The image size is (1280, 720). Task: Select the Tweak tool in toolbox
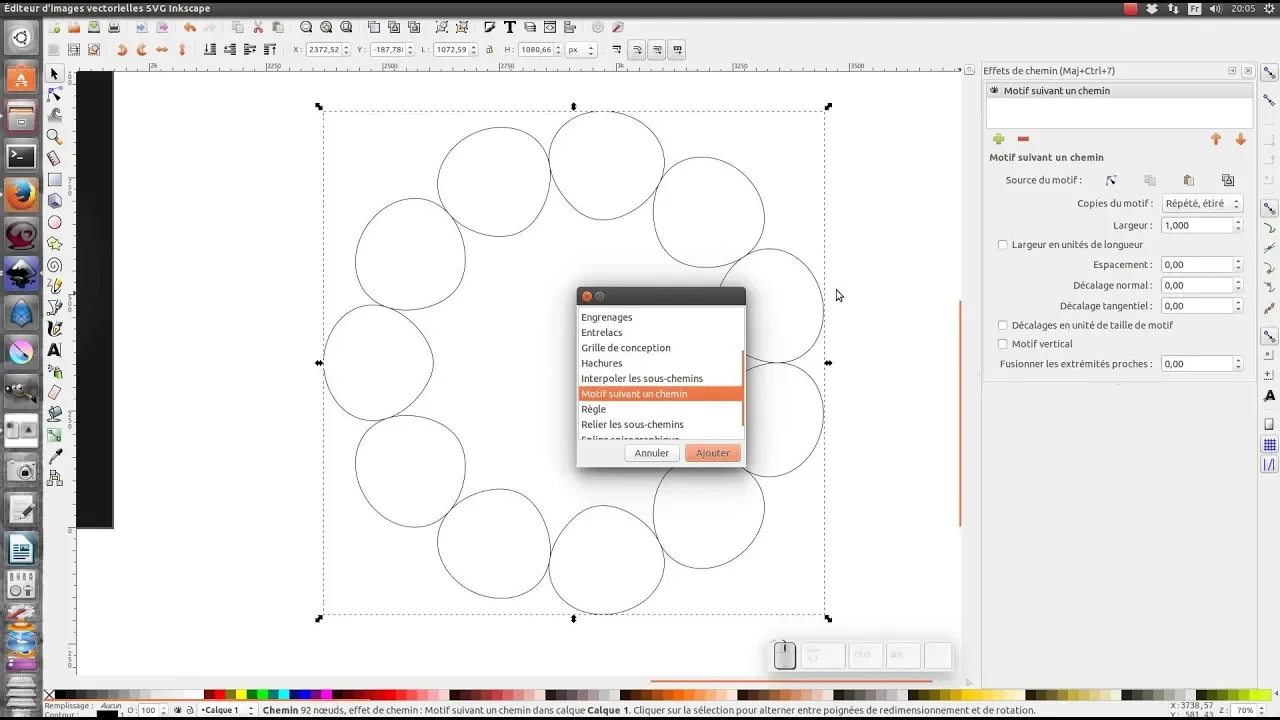click(55, 115)
